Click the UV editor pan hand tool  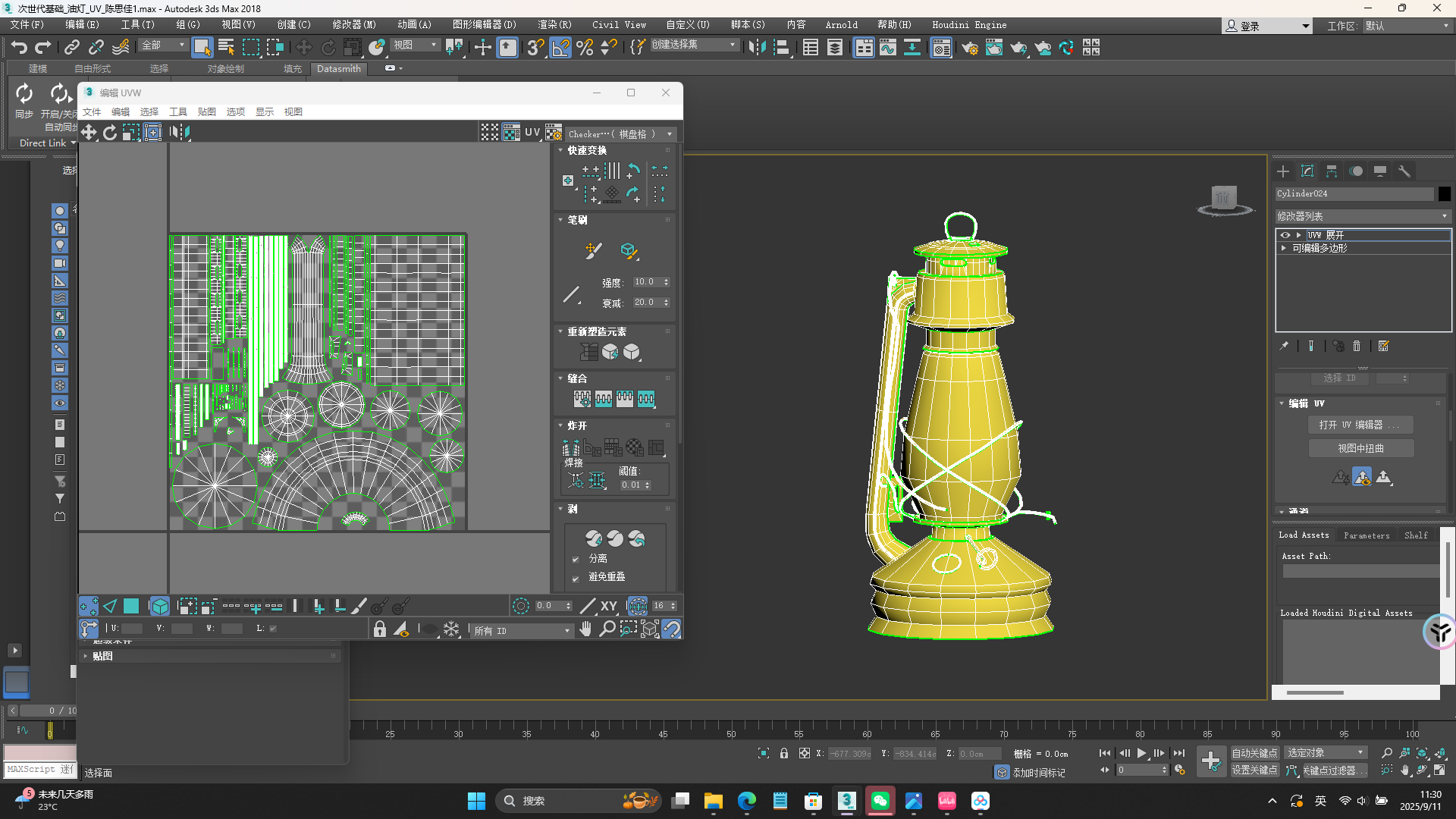tap(585, 629)
